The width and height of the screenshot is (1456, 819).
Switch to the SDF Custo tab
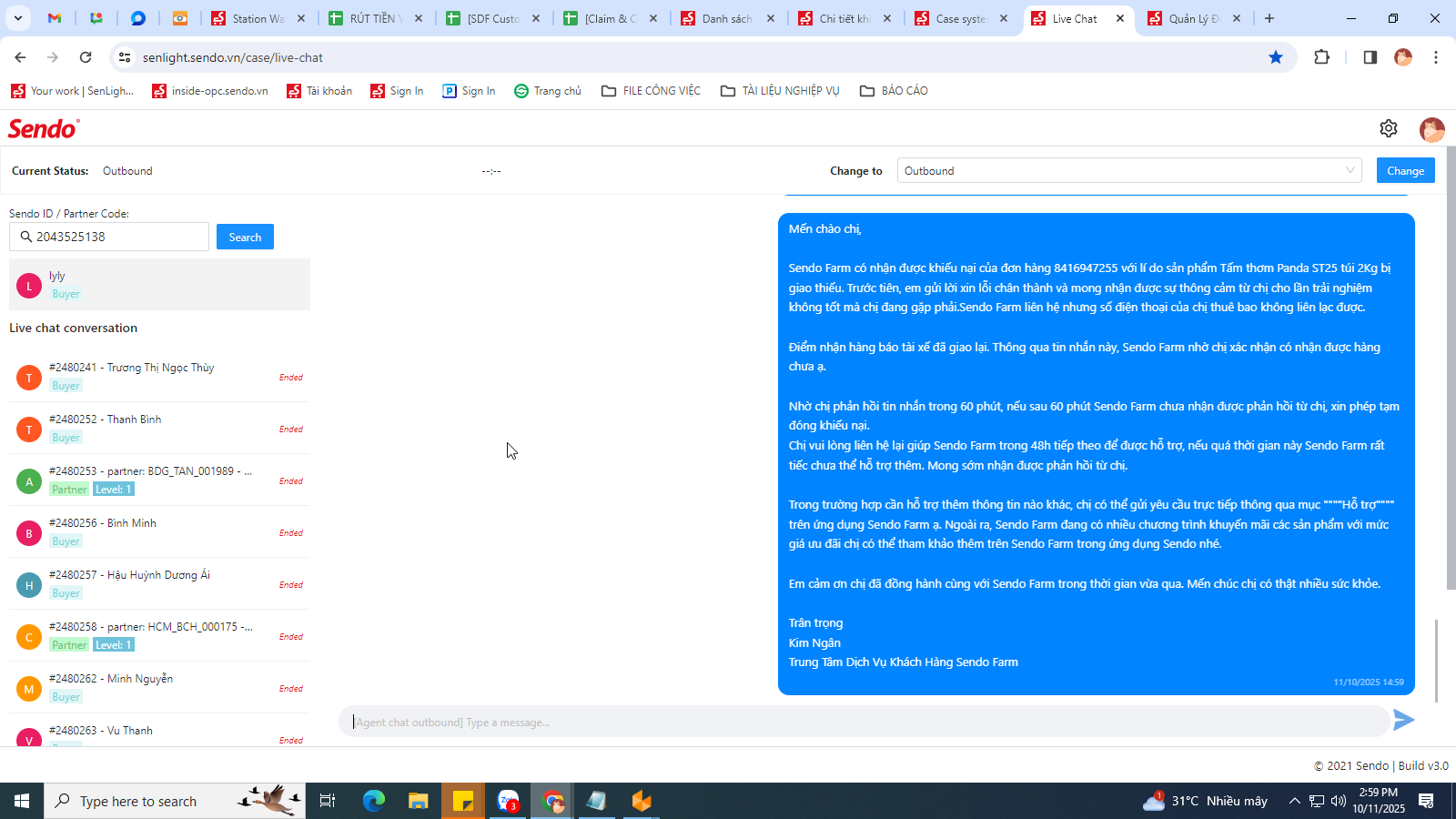point(493,18)
